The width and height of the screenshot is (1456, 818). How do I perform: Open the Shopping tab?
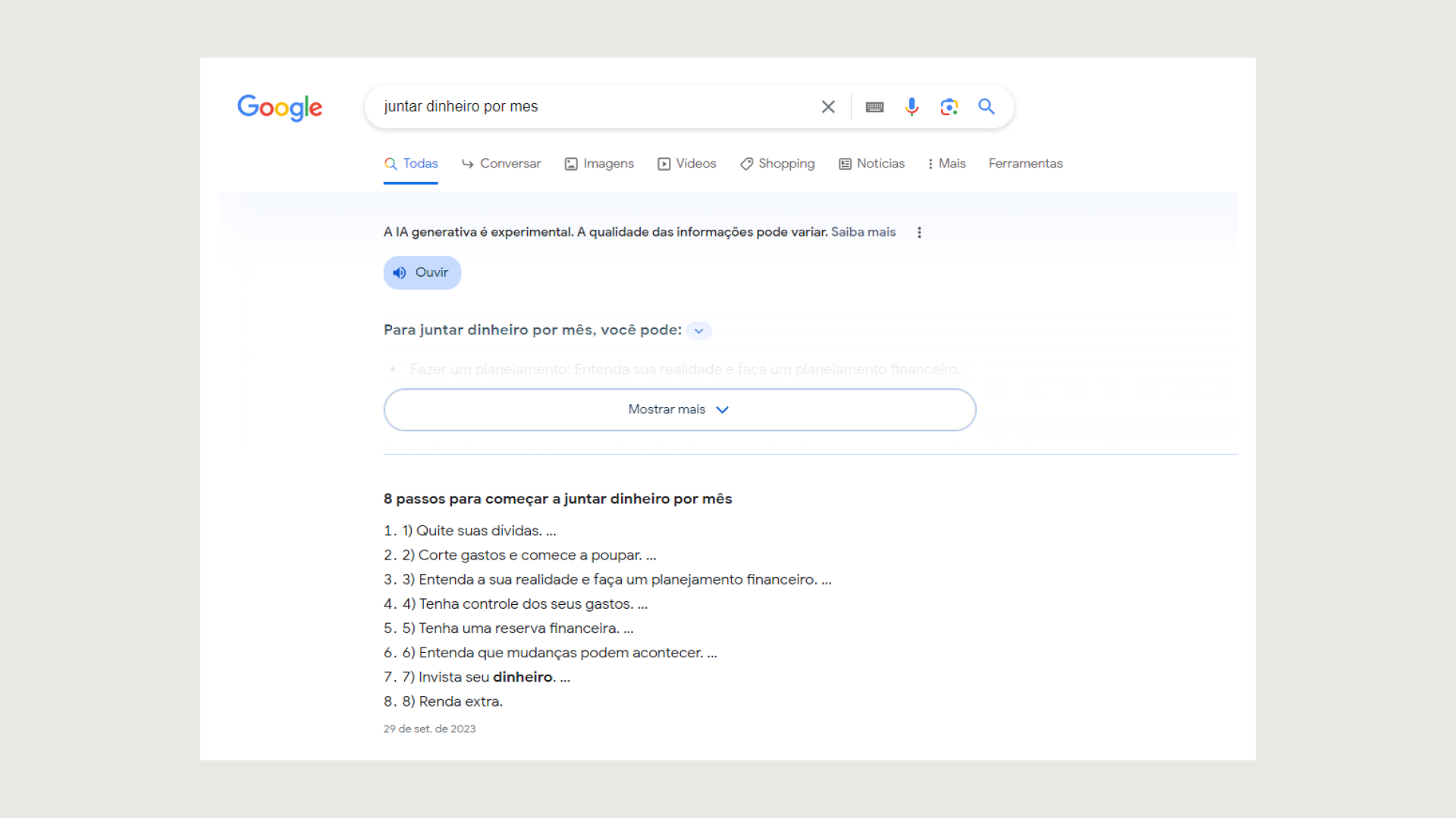(x=777, y=164)
